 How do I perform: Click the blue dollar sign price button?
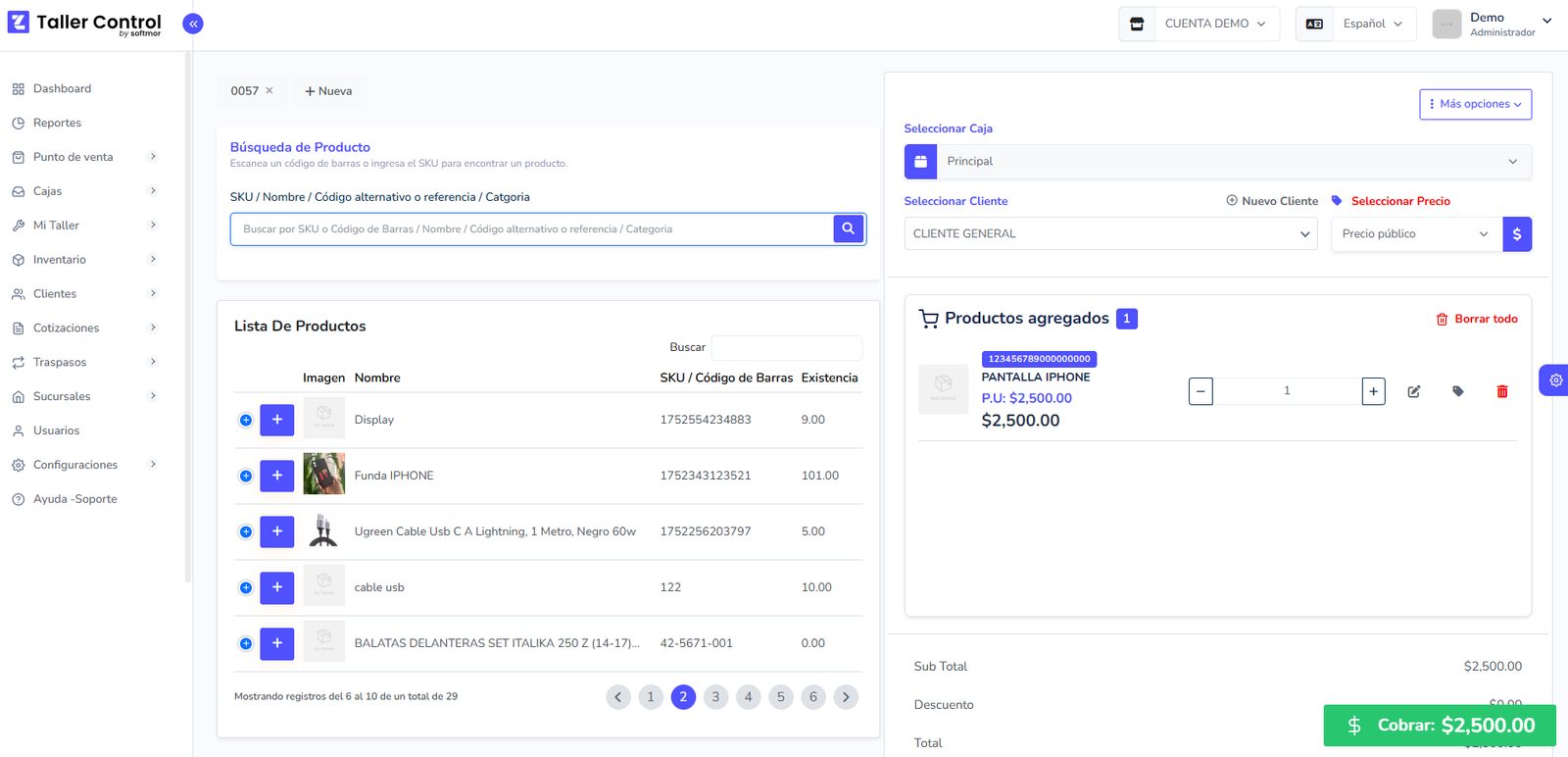[1516, 234]
